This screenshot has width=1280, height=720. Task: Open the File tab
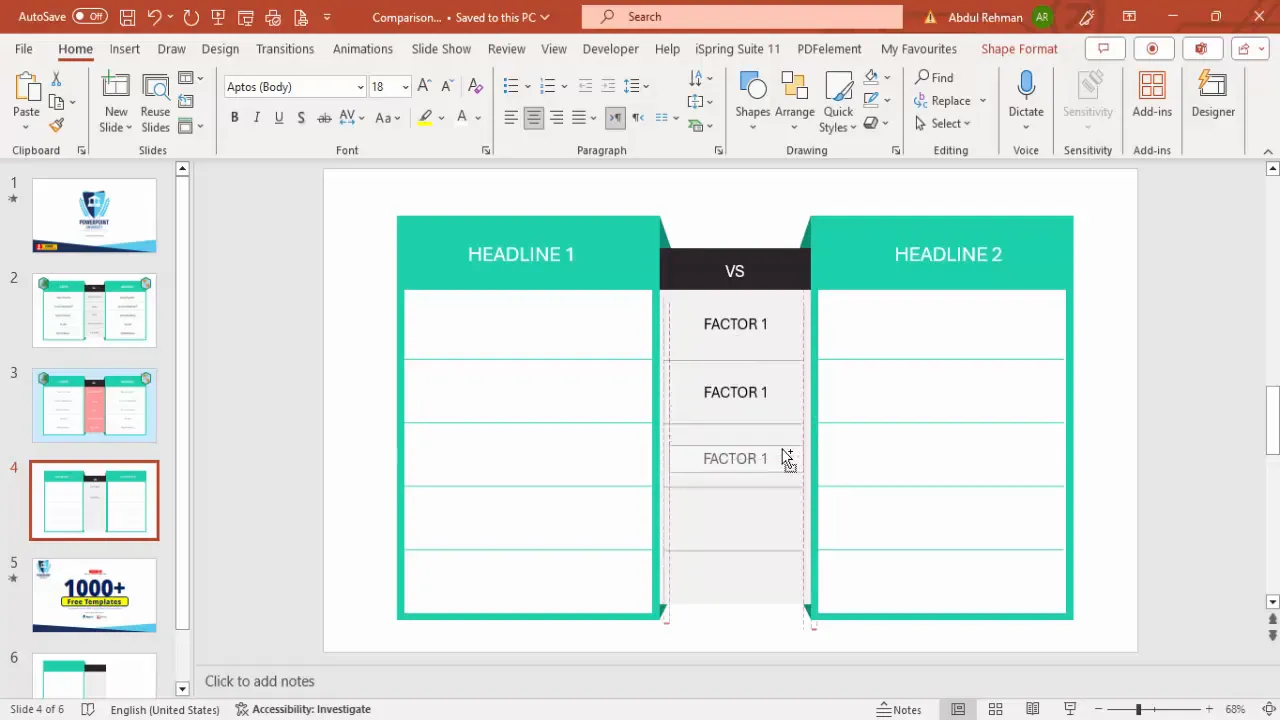point(24,48)
